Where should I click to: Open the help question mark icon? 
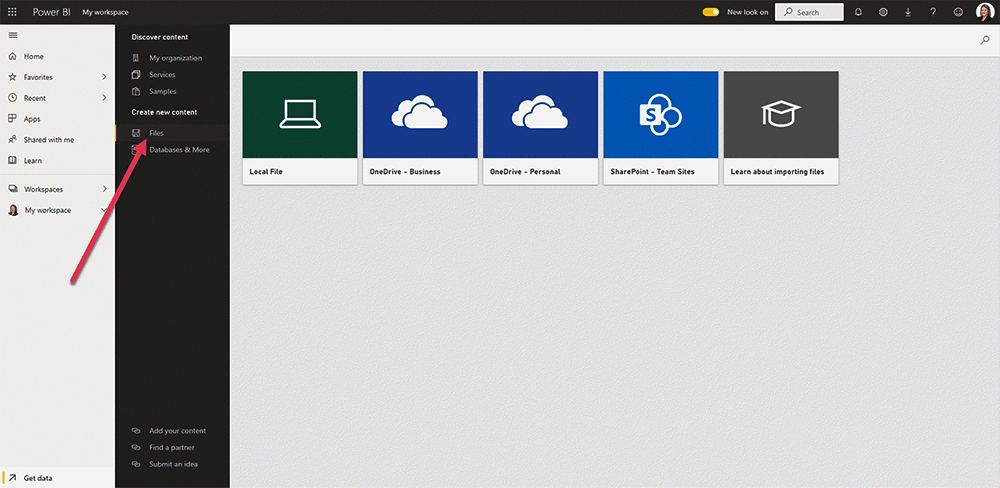point(933,12)
